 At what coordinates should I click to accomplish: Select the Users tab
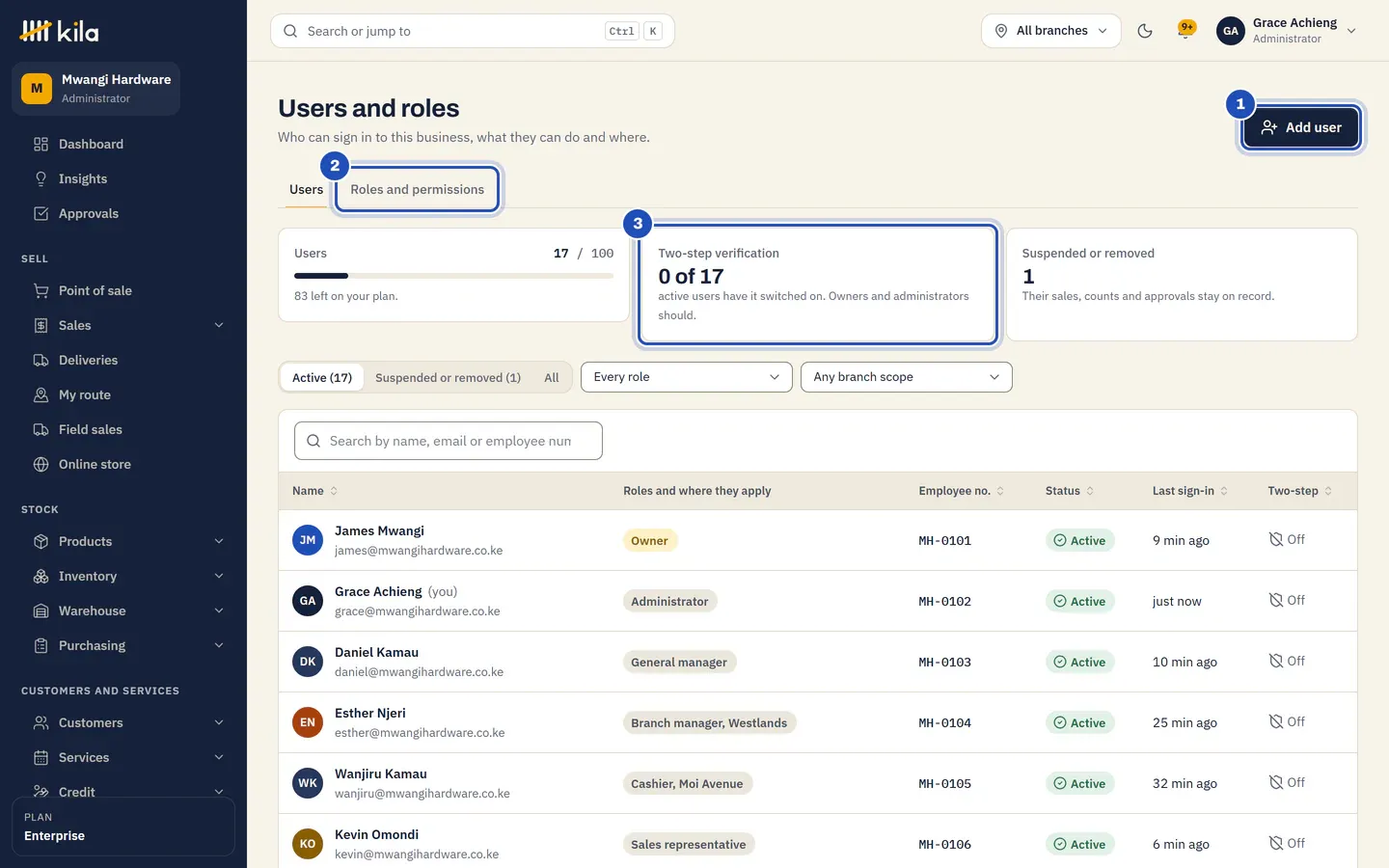[x=306, y=190]
